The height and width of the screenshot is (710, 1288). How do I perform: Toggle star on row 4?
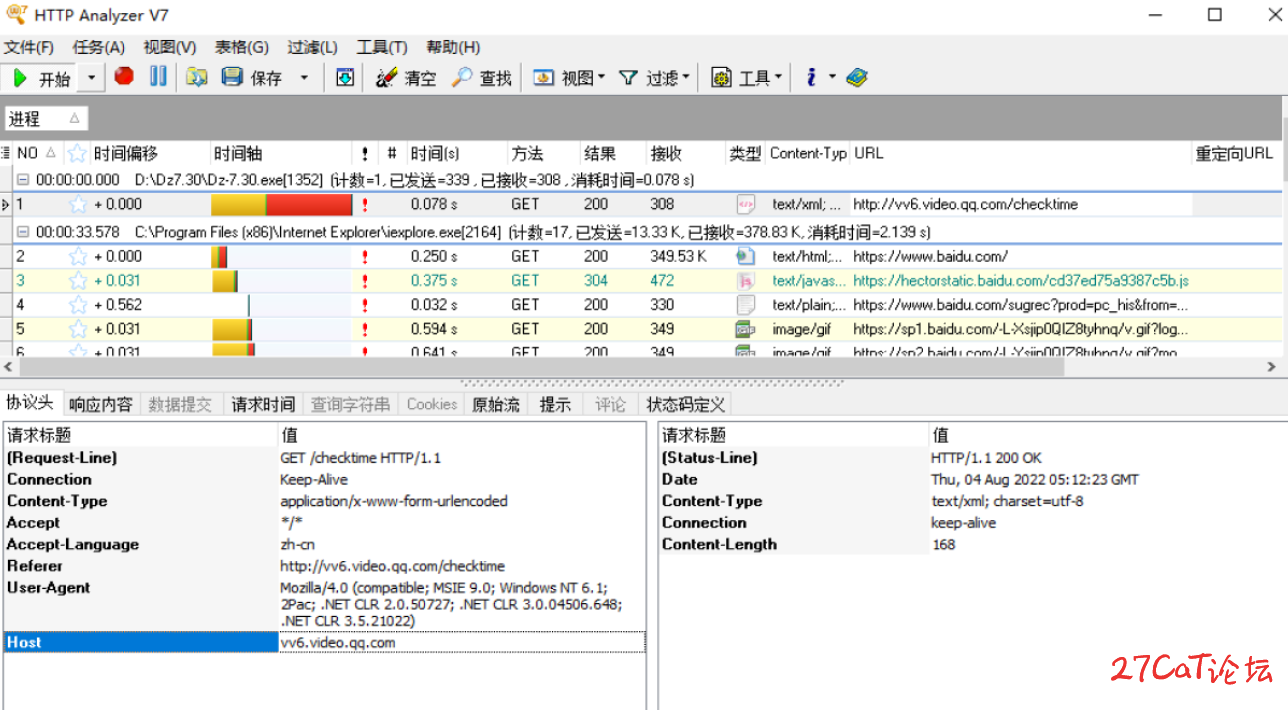click(78, 305)
